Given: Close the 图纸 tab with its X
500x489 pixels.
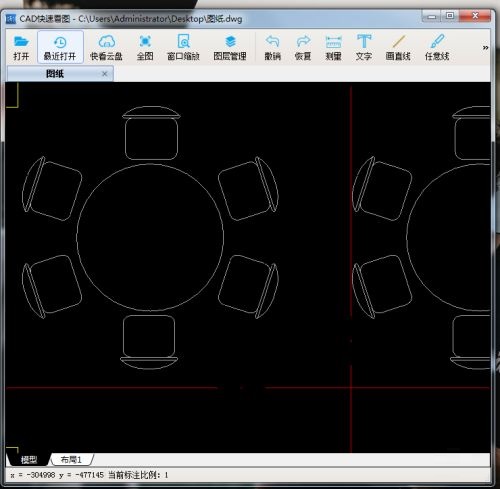Looking at the screenshot, I should (104, 74).
